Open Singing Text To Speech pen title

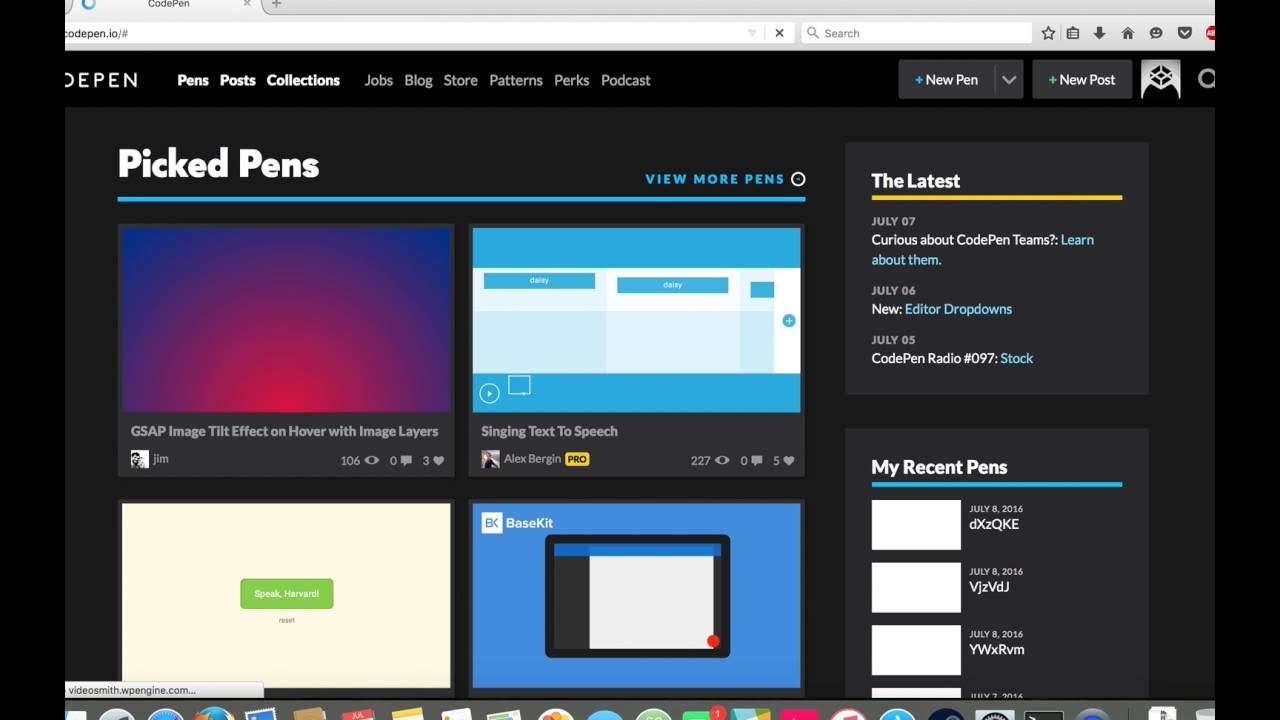(x=549, y=431)
